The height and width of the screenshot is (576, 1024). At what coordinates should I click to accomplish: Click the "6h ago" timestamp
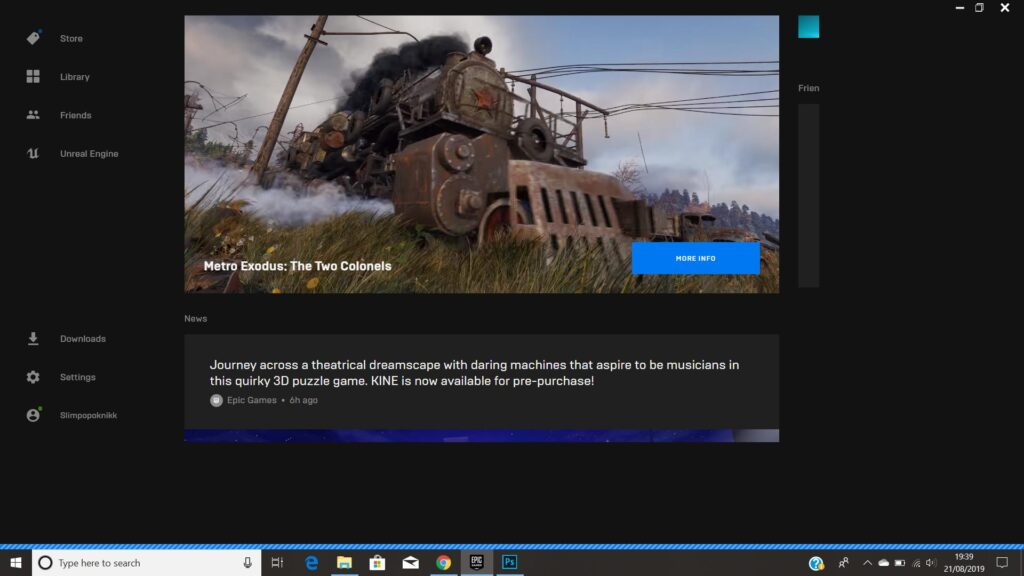point(304,400)
